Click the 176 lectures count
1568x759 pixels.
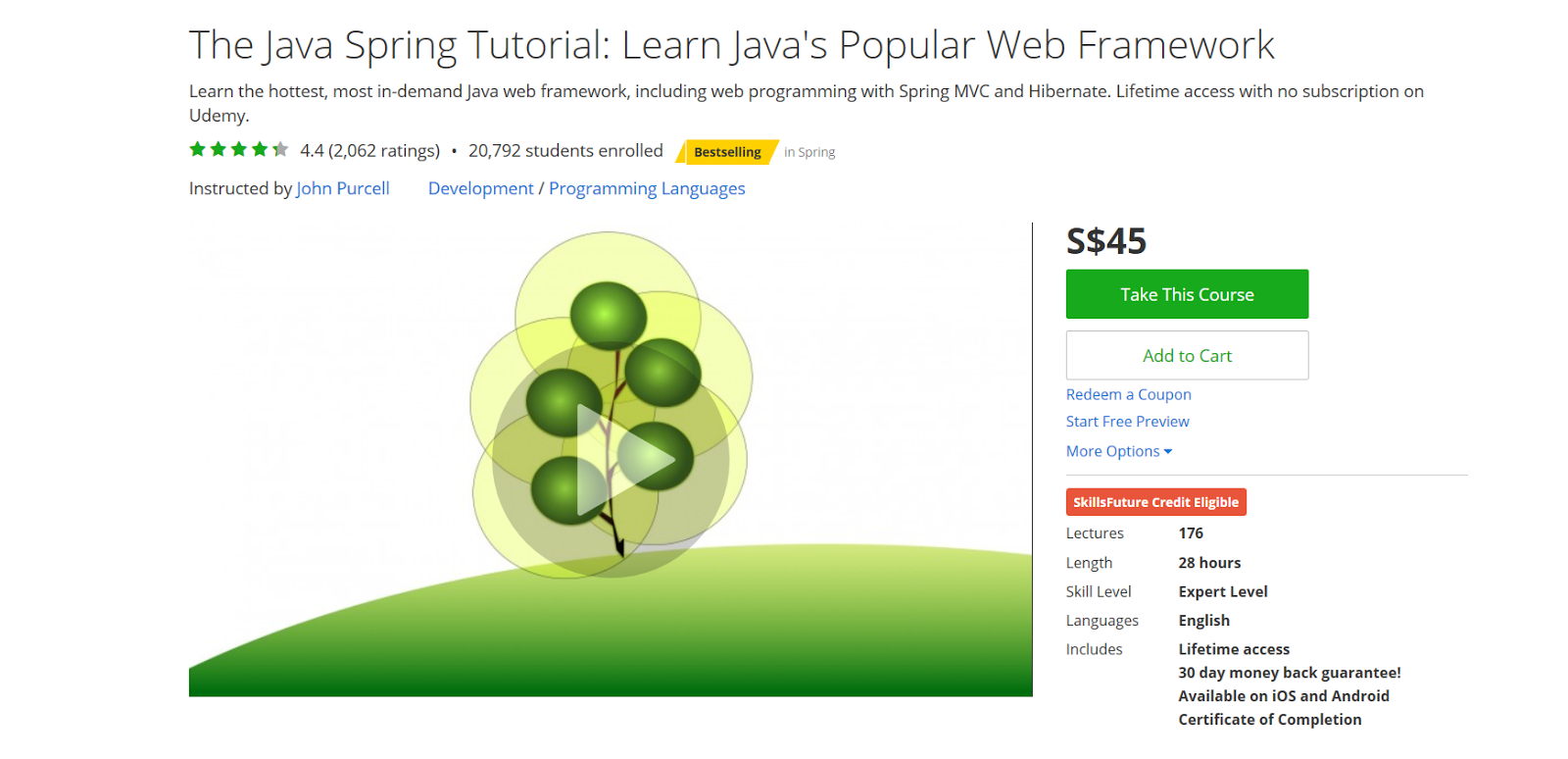tap(1191, 533)
